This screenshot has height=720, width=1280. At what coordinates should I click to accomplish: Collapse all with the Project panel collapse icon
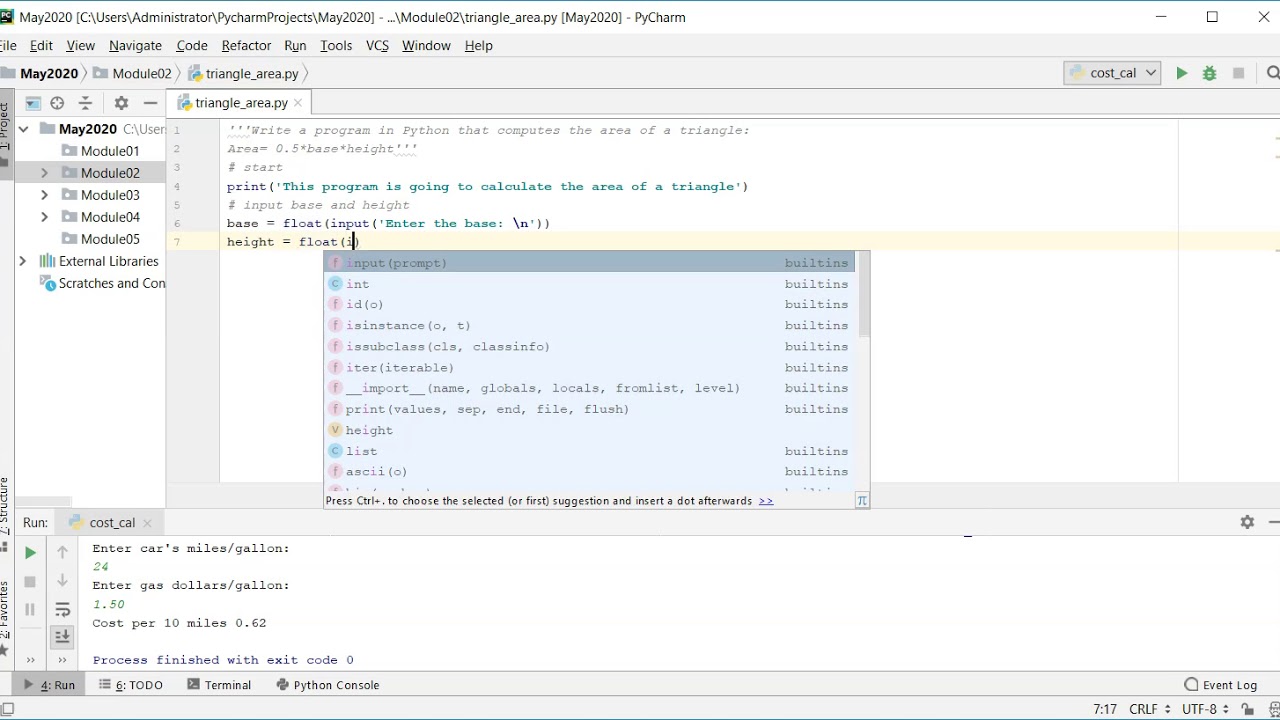coord(85,103)
